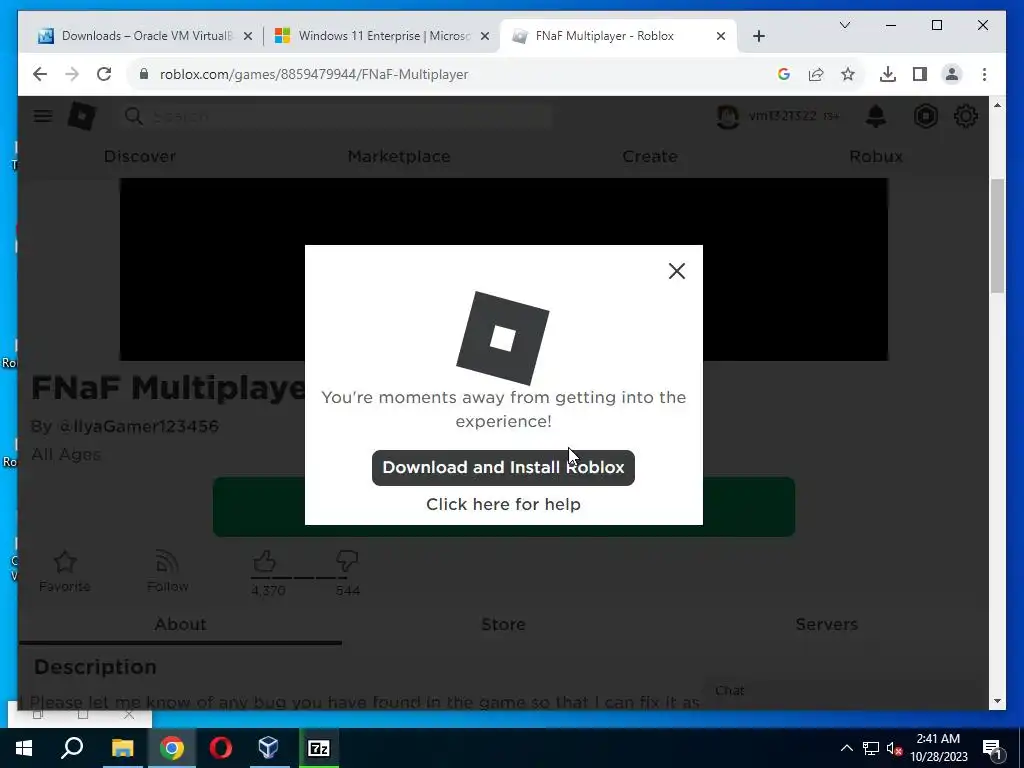This screenshot has height=768, width=1024.
Task: Favorite the FNaF Multiplayer experience
Action: 65,571
